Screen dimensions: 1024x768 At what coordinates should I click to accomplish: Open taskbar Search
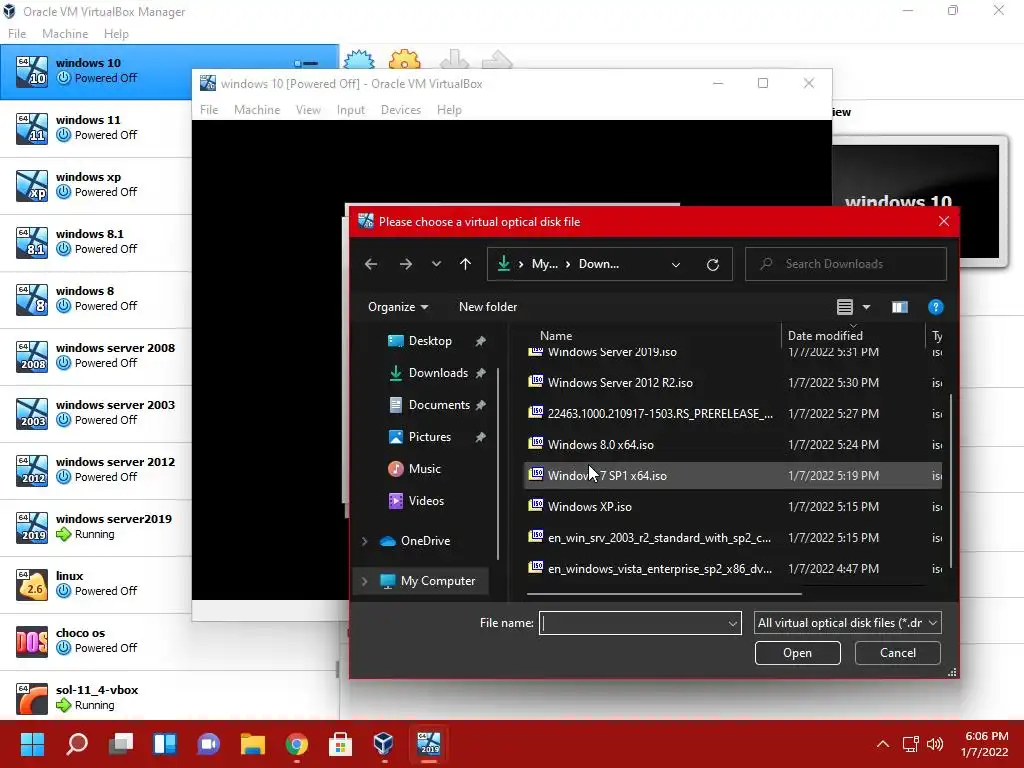tap(77, 743)
